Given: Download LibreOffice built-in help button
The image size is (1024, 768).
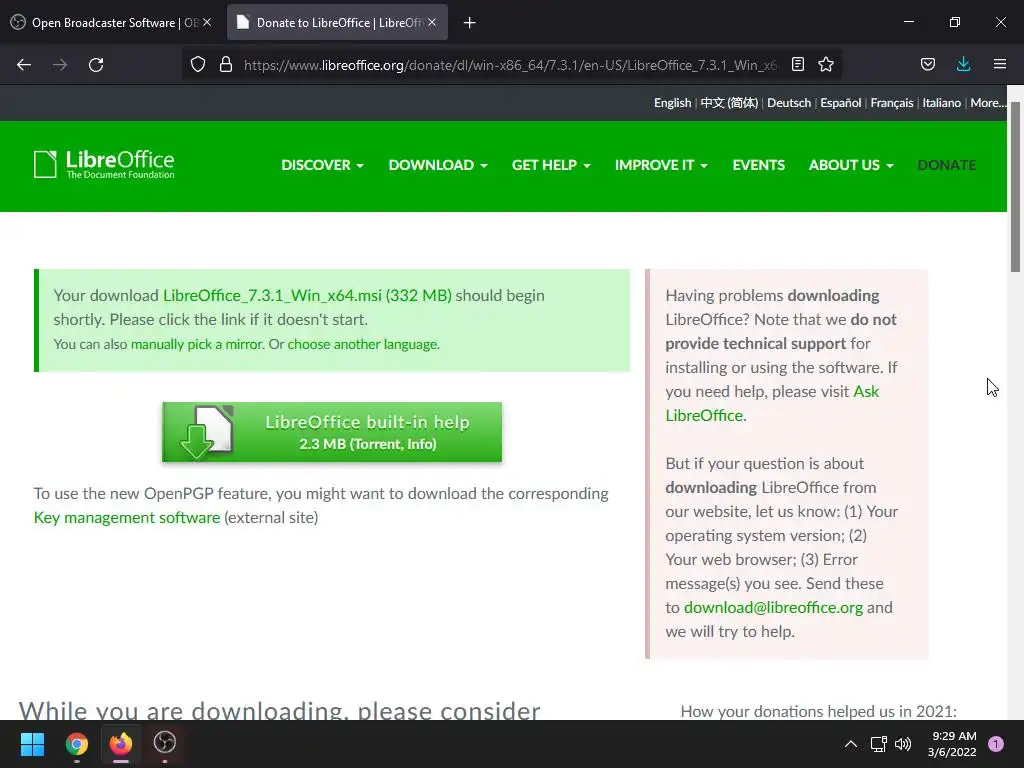Looking at the screenshot, I should tap(332, 432).
